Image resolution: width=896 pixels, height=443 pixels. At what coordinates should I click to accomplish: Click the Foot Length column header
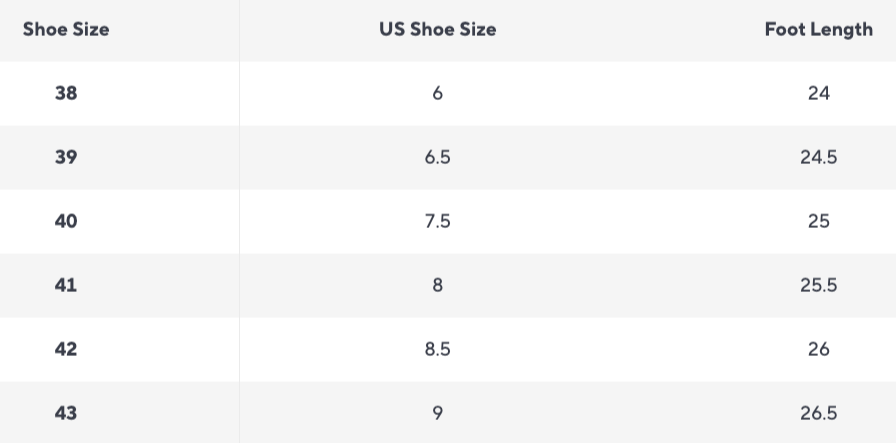(x=819, y=29)
